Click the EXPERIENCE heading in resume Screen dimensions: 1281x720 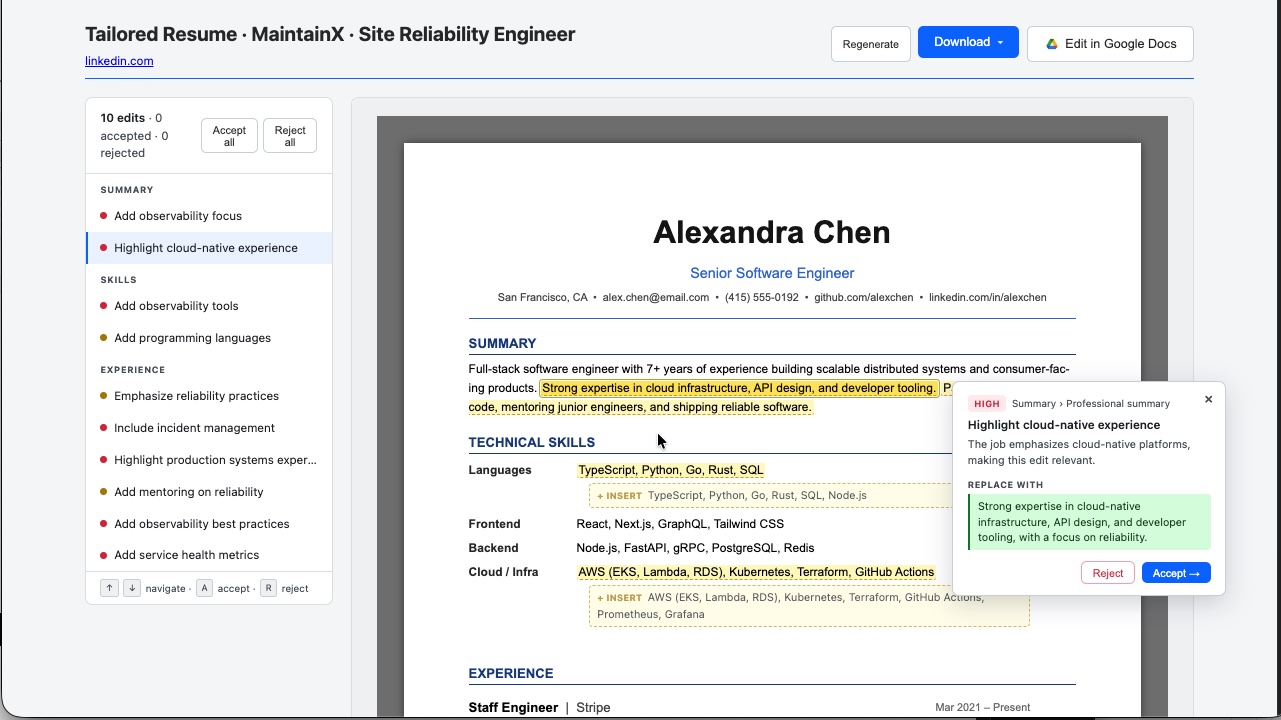click(511, 673)
